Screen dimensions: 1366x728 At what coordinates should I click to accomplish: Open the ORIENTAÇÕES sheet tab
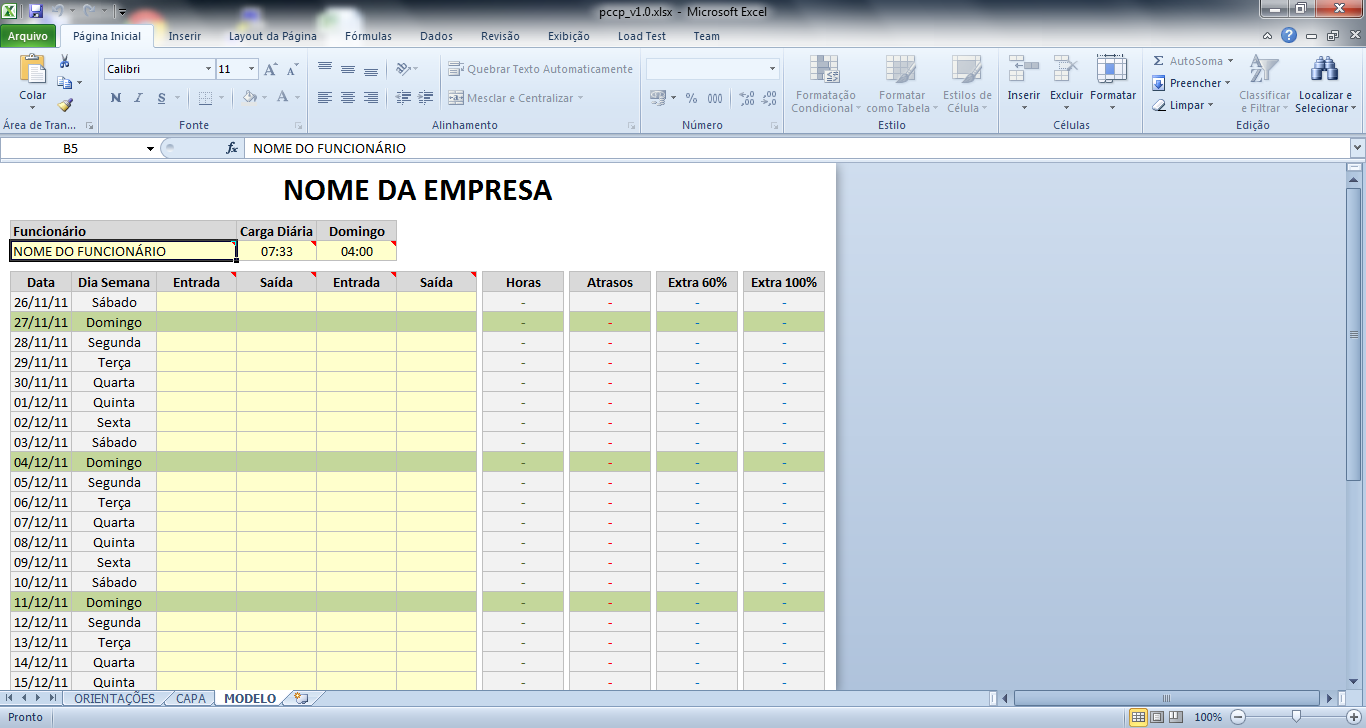[x=114, y=698]
